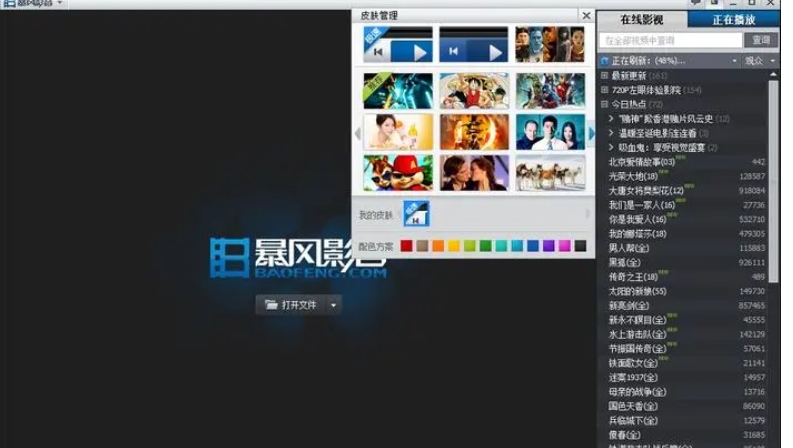This screenshot has height=448, width=793.
Task: Select the teal color scheme swatch
Action: pyautogui.click(x=501, y=246)
